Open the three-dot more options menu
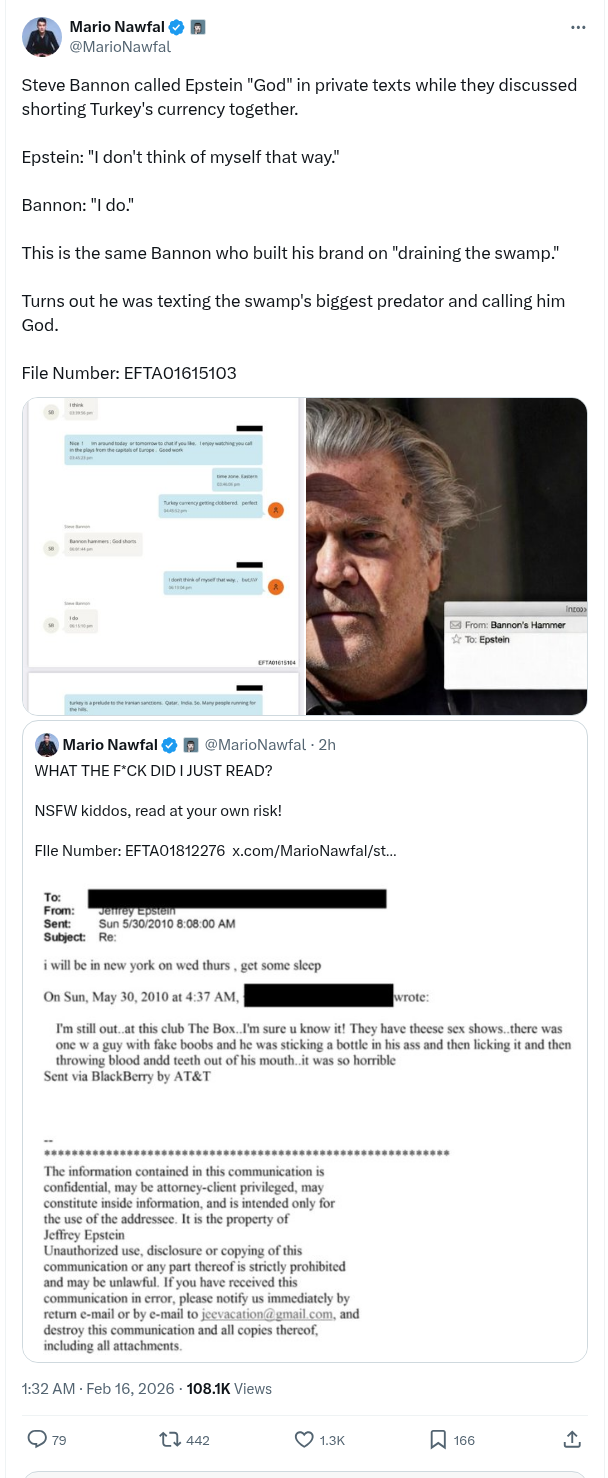 tap(578, 27)
